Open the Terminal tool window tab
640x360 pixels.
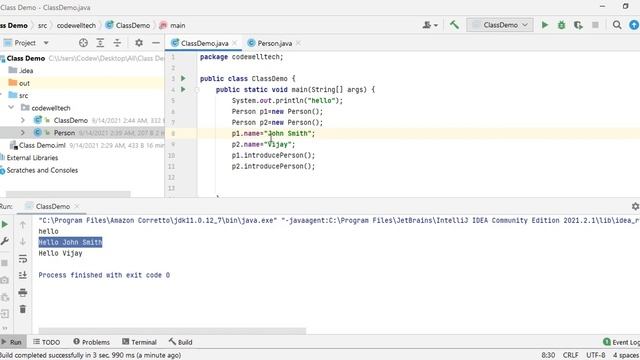click(139, 342)
